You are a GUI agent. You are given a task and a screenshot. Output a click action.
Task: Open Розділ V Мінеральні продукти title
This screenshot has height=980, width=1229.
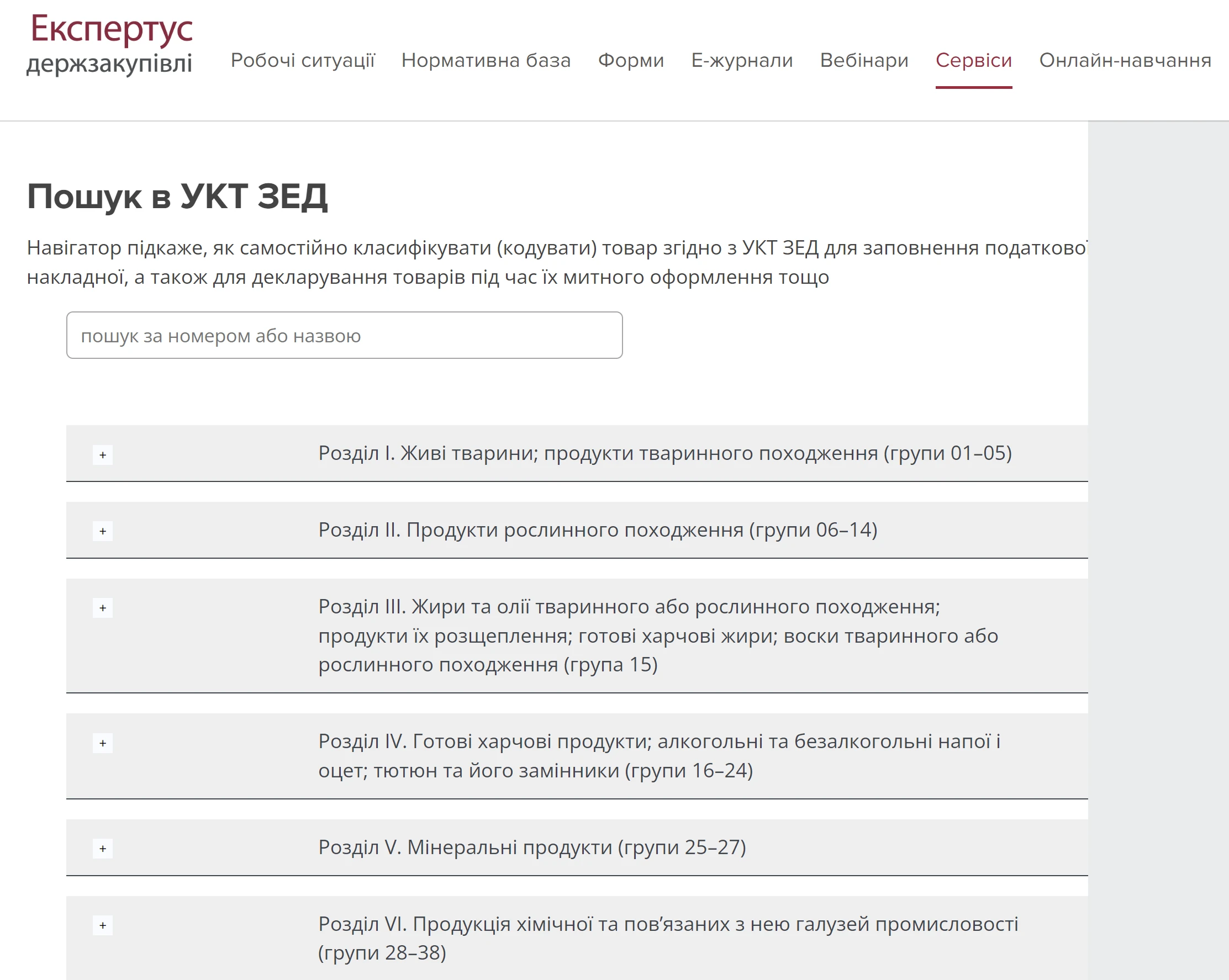click(x=532, y=847)
